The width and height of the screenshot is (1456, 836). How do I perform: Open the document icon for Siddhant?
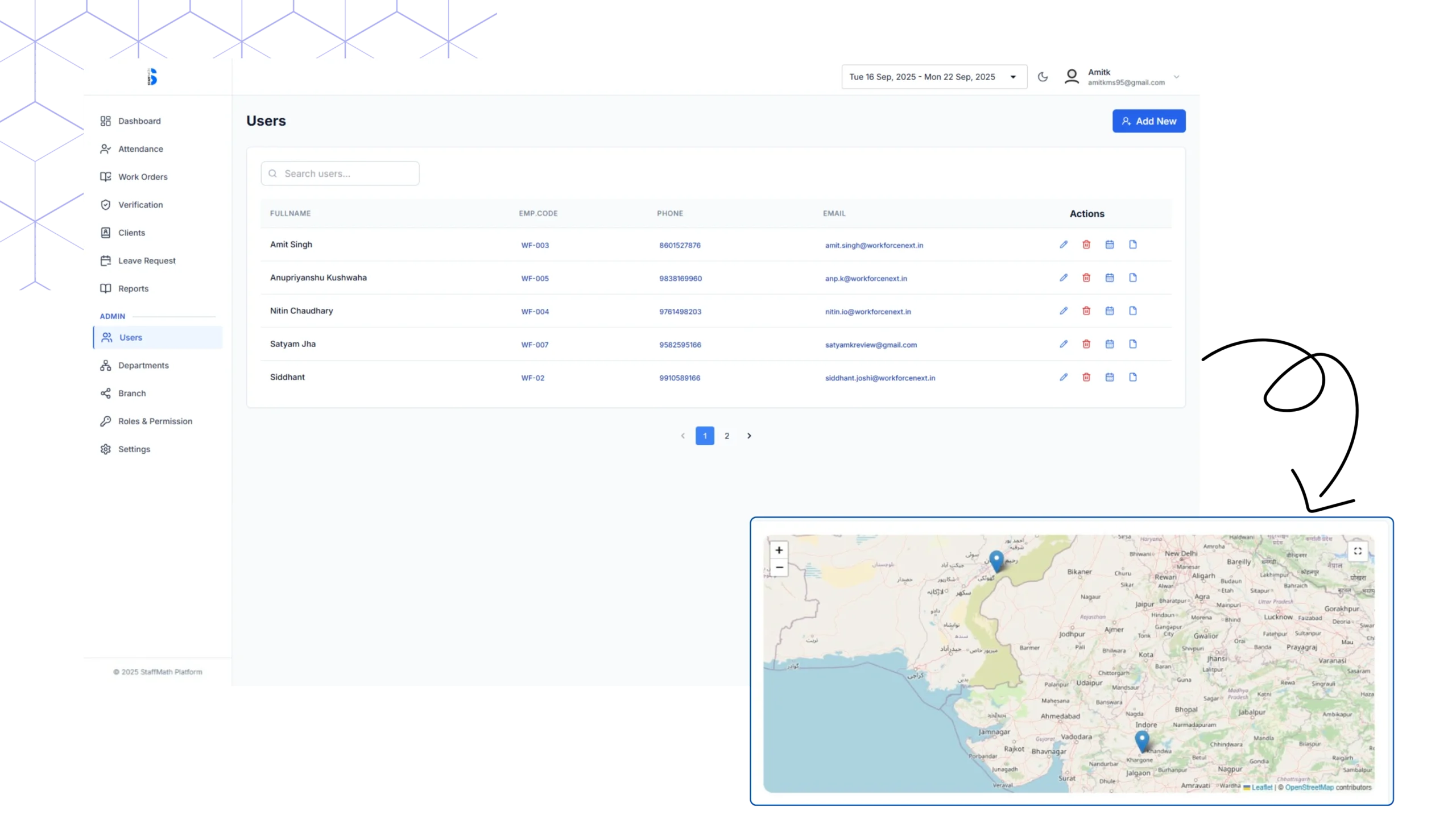[1133, 377]
